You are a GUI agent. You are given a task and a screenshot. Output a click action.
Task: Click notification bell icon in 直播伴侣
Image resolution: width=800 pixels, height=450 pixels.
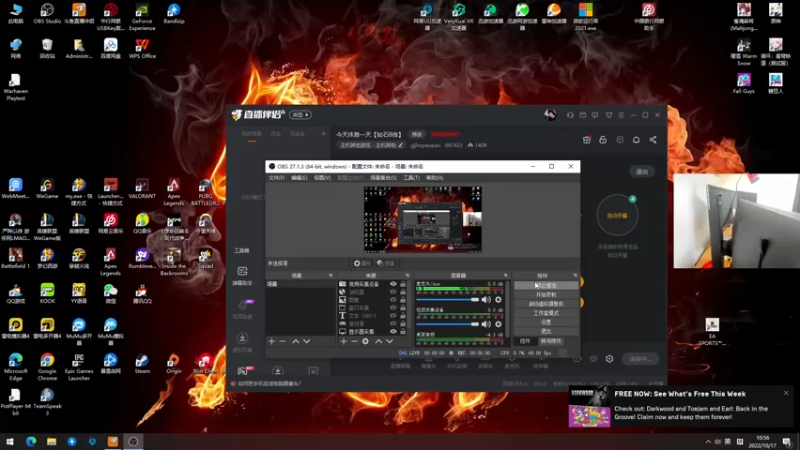pos(636,140)
